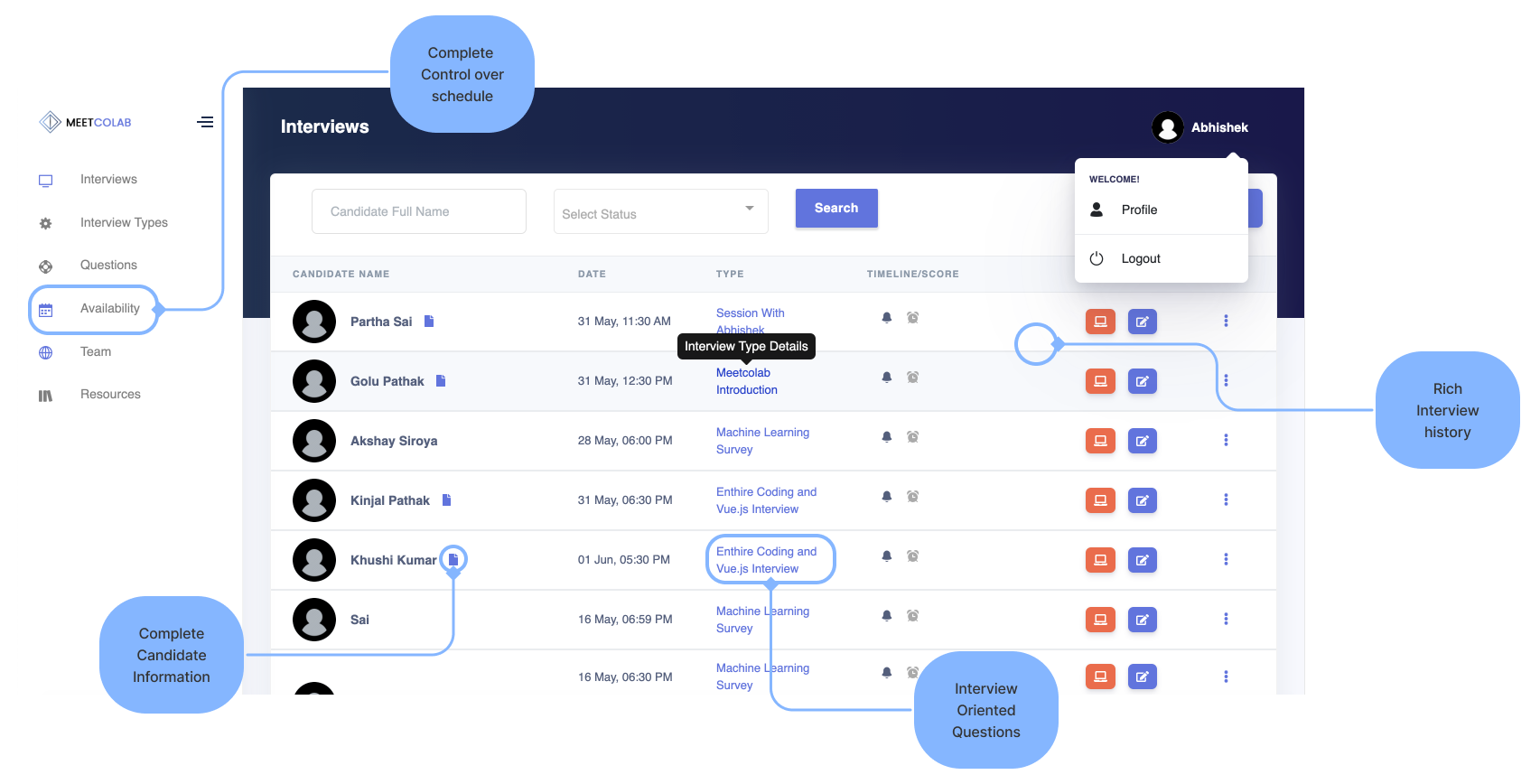The width and height of the screenshot is (1540, 784).
Task: Click the blue edit button in Golu Pathak's row
Action: 1142,381
